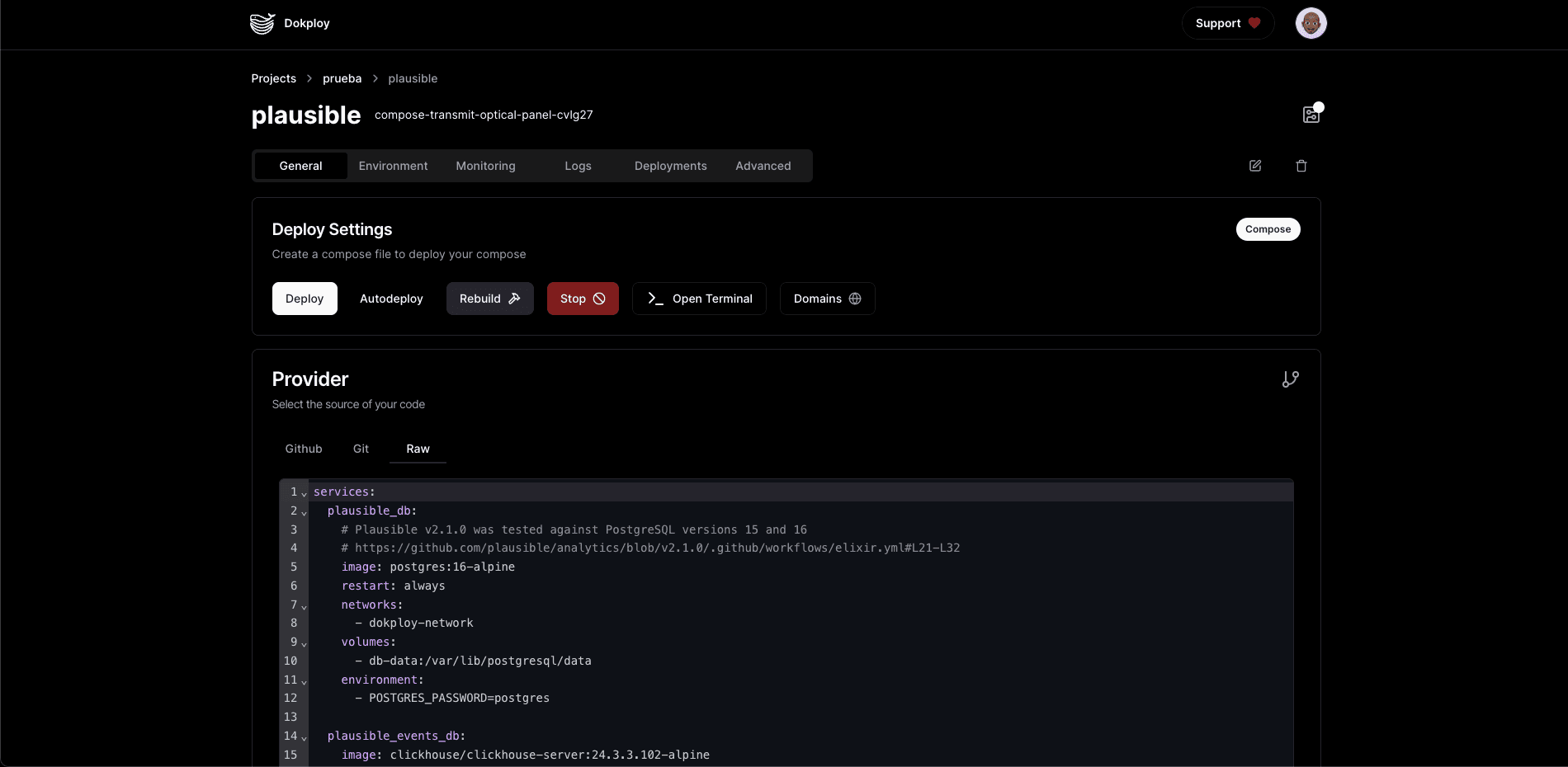Open Terminal for the compose

(x=699, y=299)
